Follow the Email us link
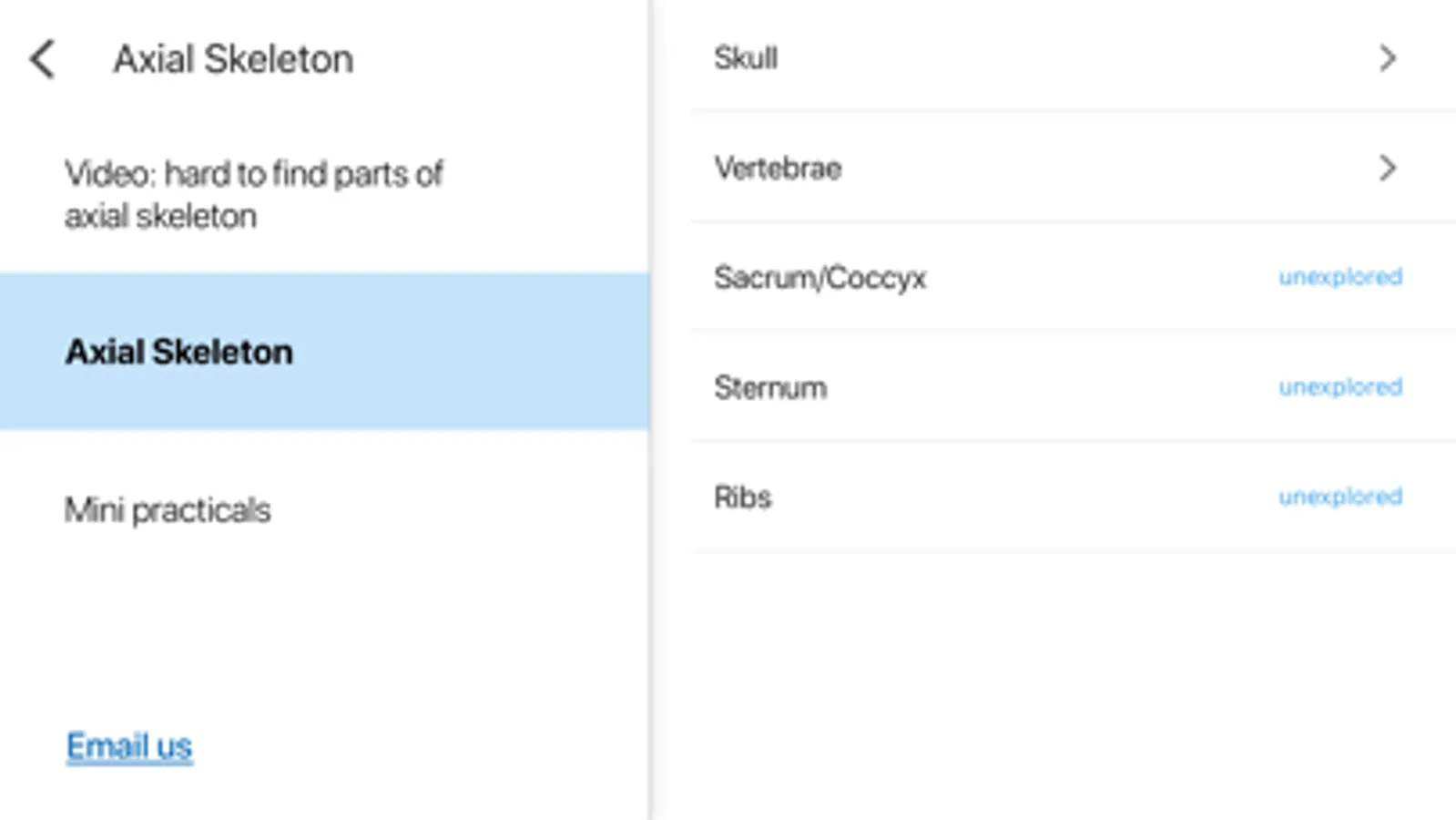Screen dimensions: 1456x820 129,746
